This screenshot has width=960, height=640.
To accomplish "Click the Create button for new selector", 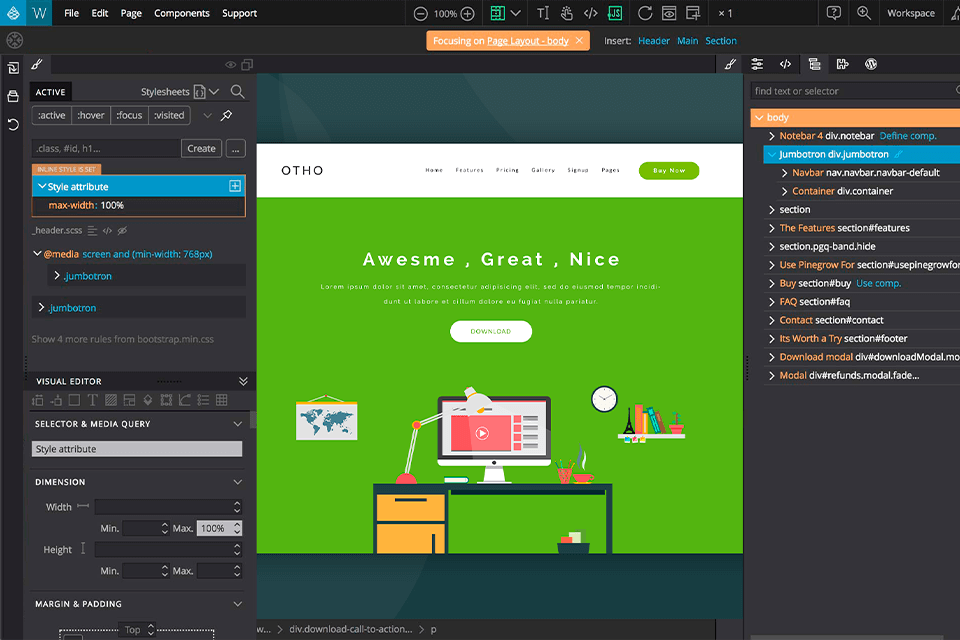I will 201,147.
